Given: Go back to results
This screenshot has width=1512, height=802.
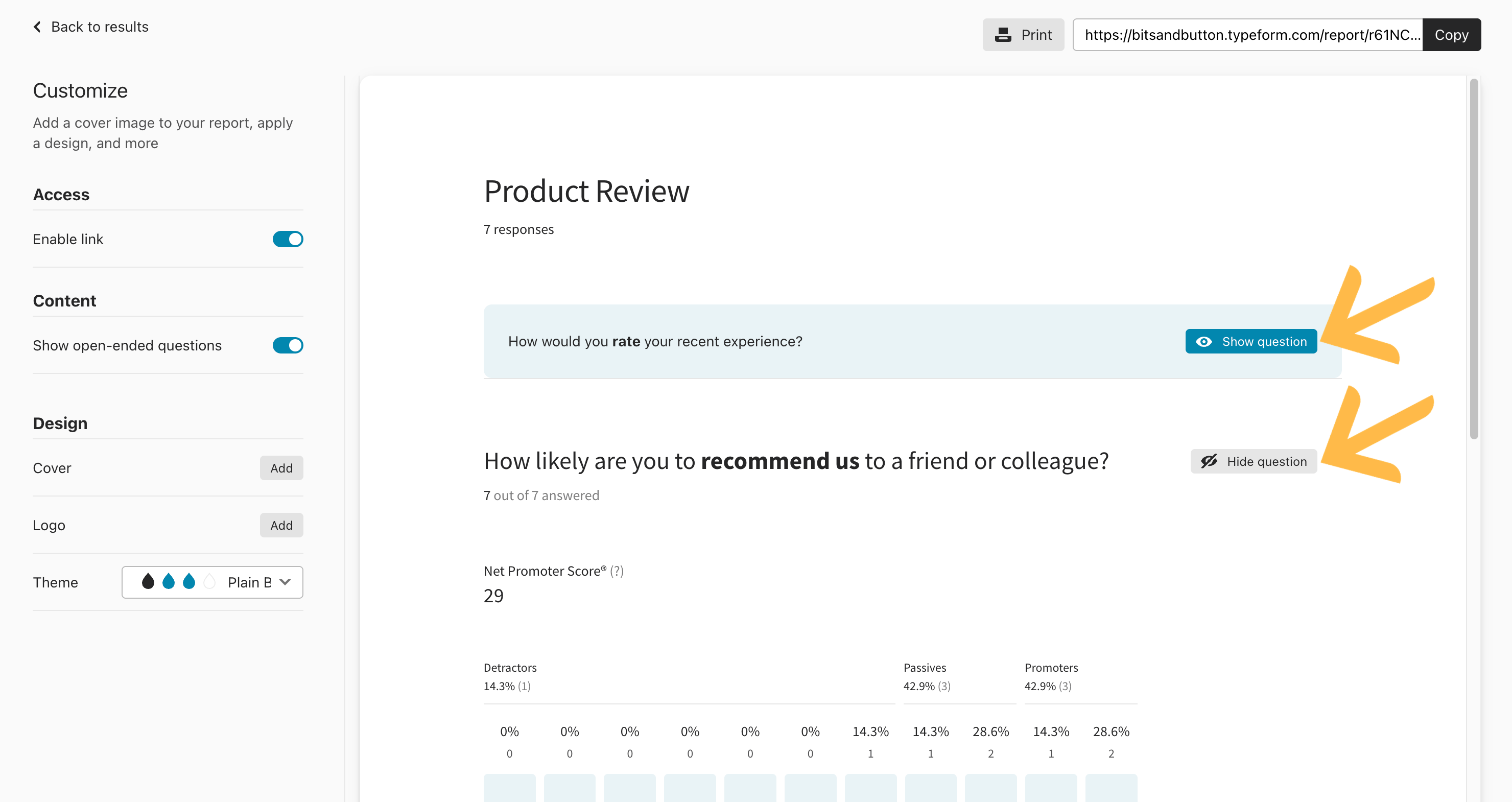Looking at the screenshot, I should (99, 27).
